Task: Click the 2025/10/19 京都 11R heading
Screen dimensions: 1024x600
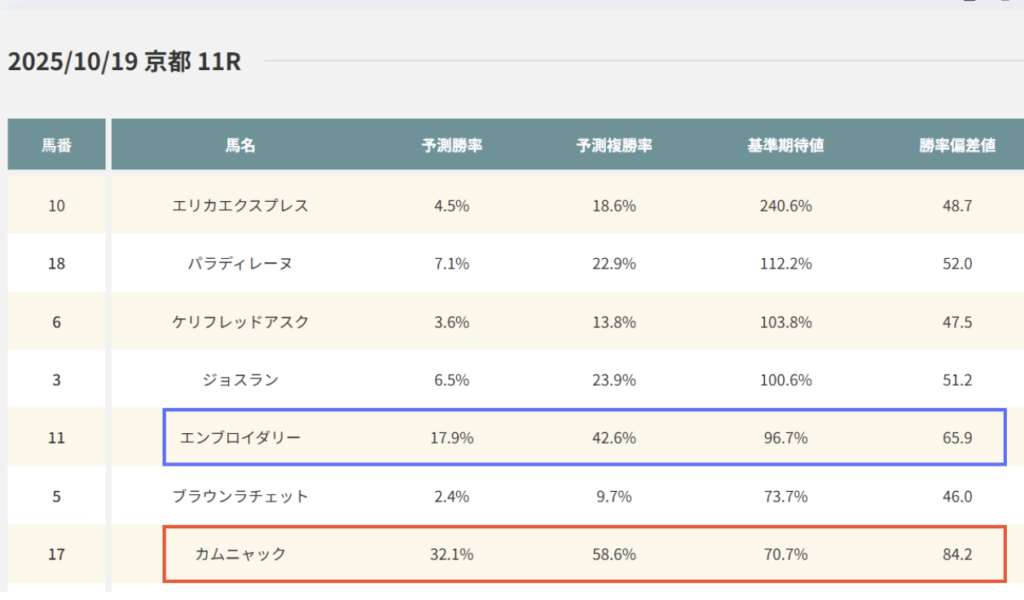Action: tap(124, 62)
